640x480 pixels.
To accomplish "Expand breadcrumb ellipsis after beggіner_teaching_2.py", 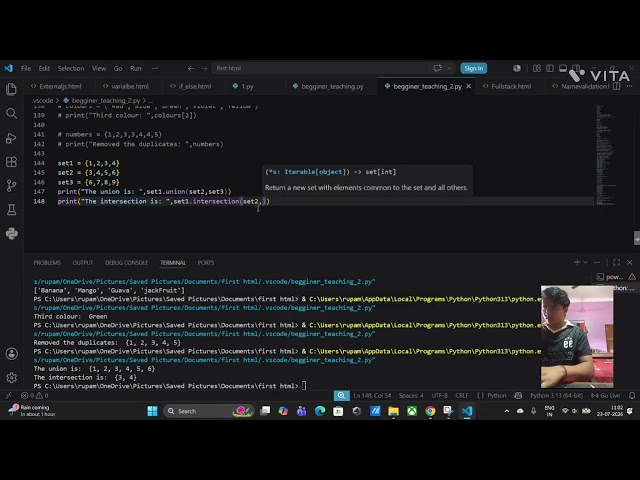I will click(x=150, y=100).
